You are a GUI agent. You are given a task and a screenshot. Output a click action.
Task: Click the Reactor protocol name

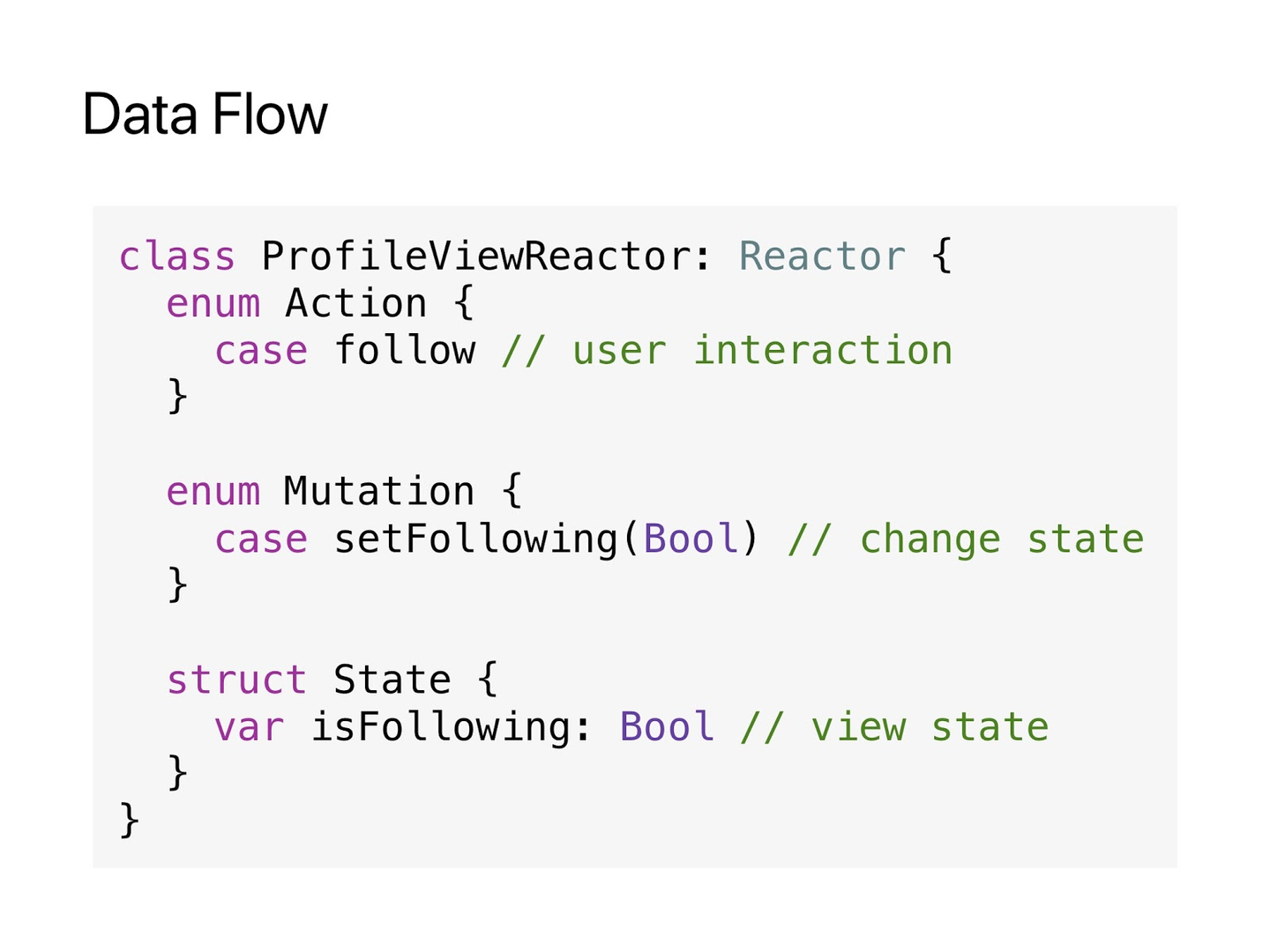click(822, 257)
